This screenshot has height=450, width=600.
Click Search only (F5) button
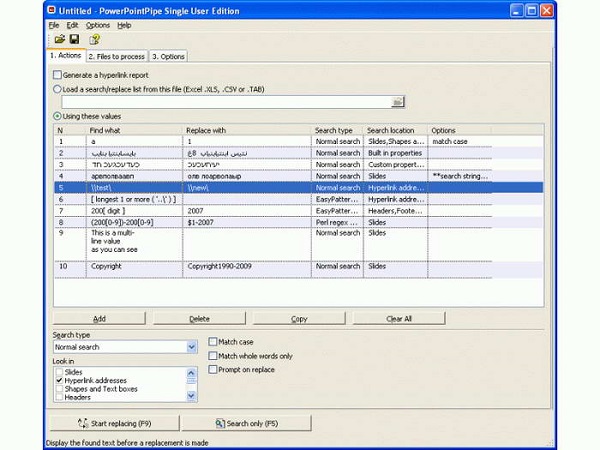246,423
